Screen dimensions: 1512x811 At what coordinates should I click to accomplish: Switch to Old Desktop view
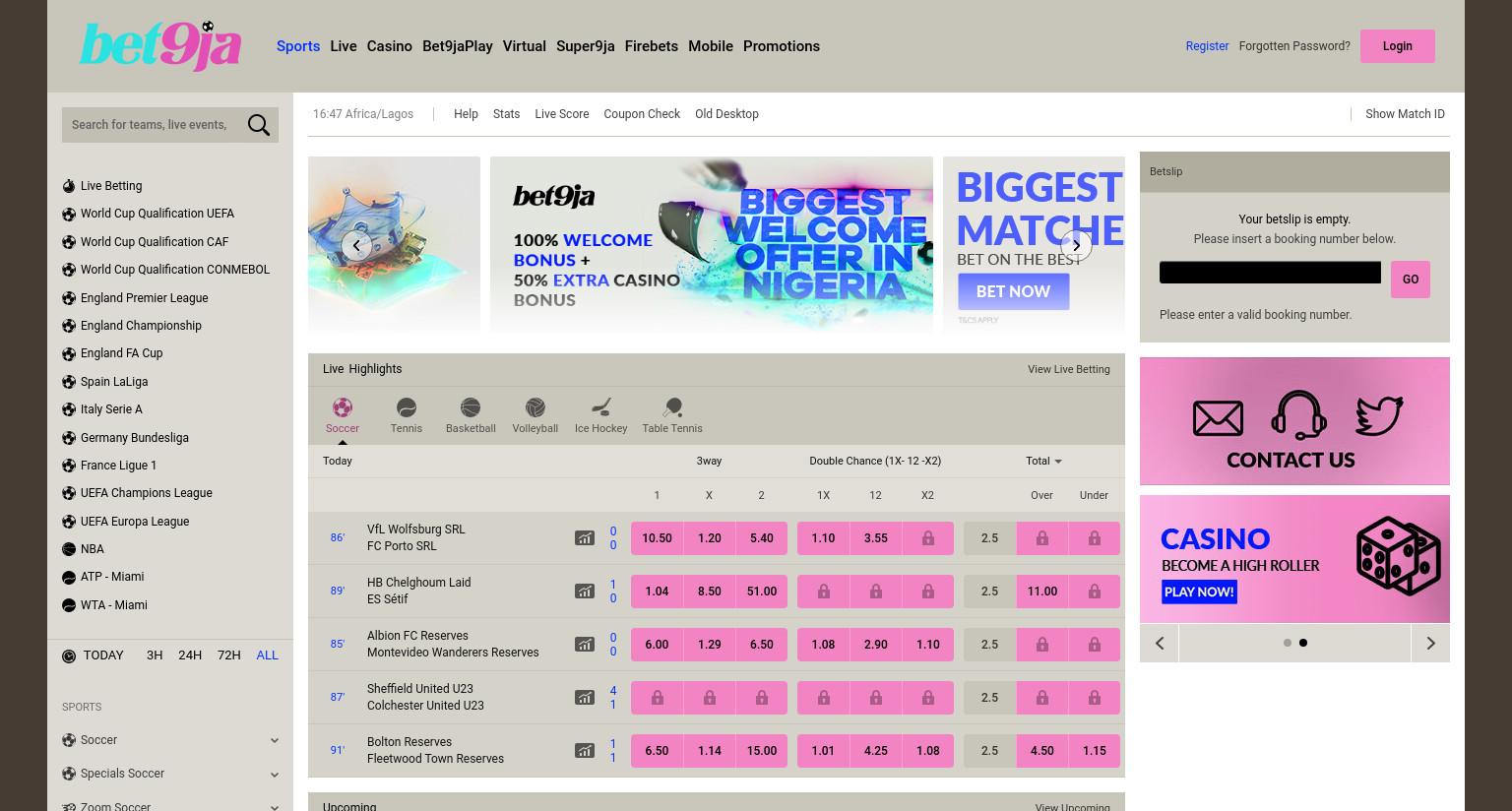click(x=726, y=114)
